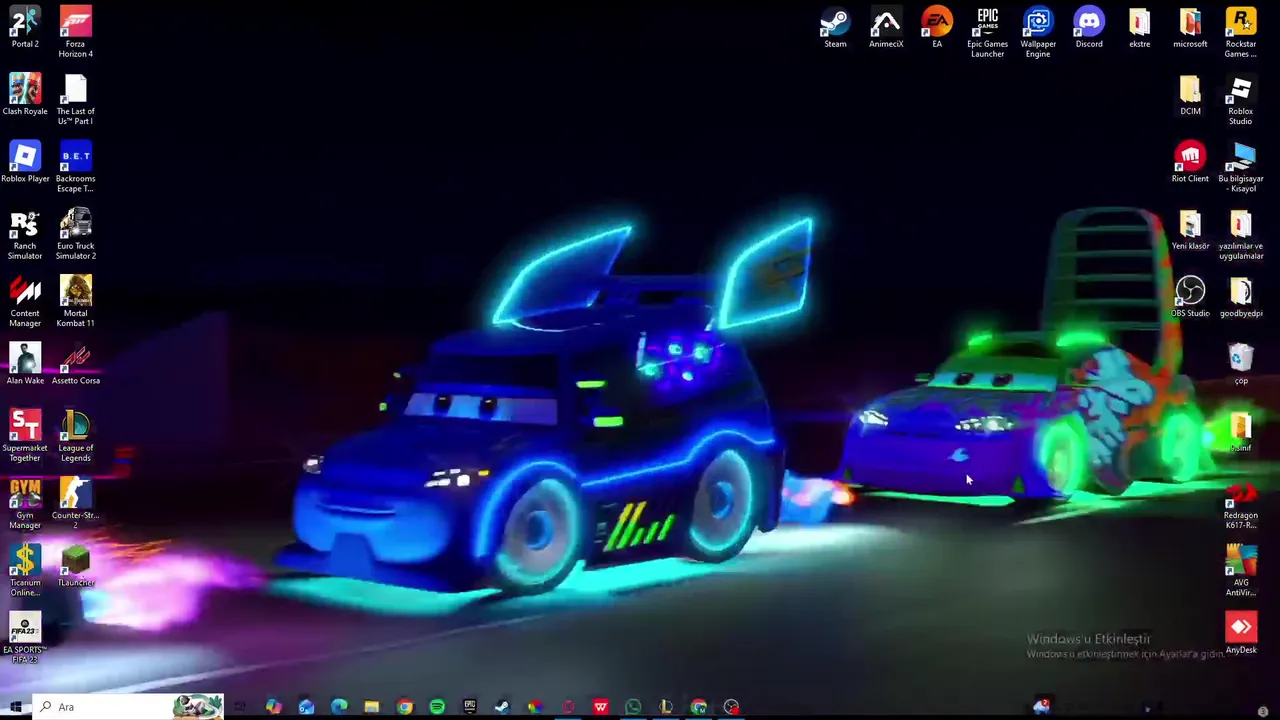Image resolution: width=1280 pixels, height=720 pixels.
Task: Select Bu bilgisayar - Kısayol icon
Action: point(1241,166)
